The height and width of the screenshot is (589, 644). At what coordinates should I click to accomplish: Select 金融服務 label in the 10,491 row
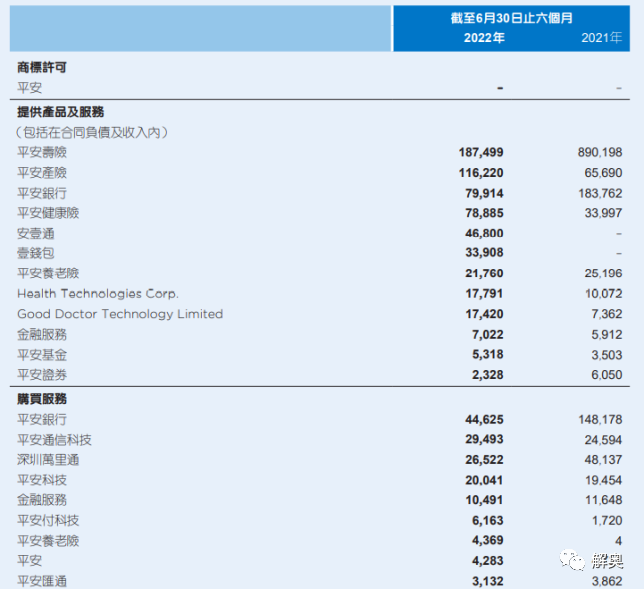tap(42, 500)
